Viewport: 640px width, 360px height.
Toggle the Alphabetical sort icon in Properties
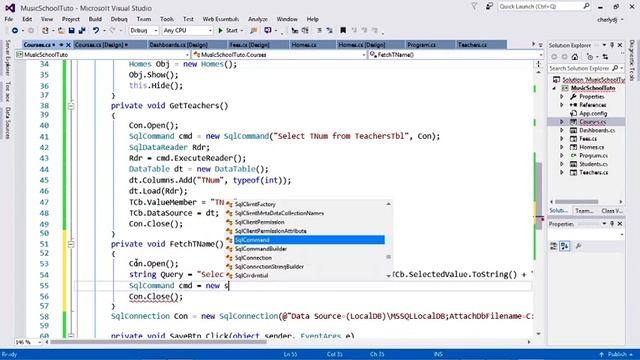click(565, 246)
